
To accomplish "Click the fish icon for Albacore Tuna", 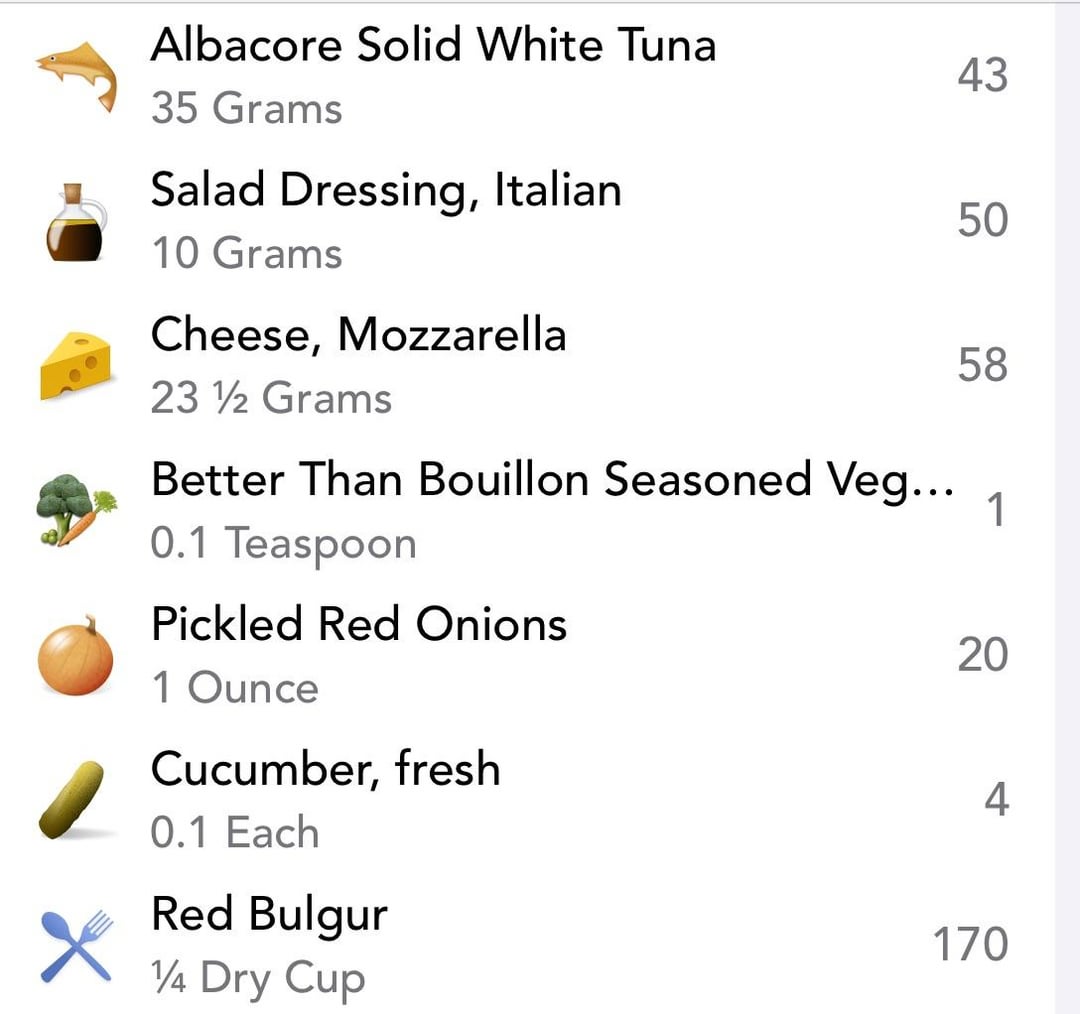I will pos(77,76).
